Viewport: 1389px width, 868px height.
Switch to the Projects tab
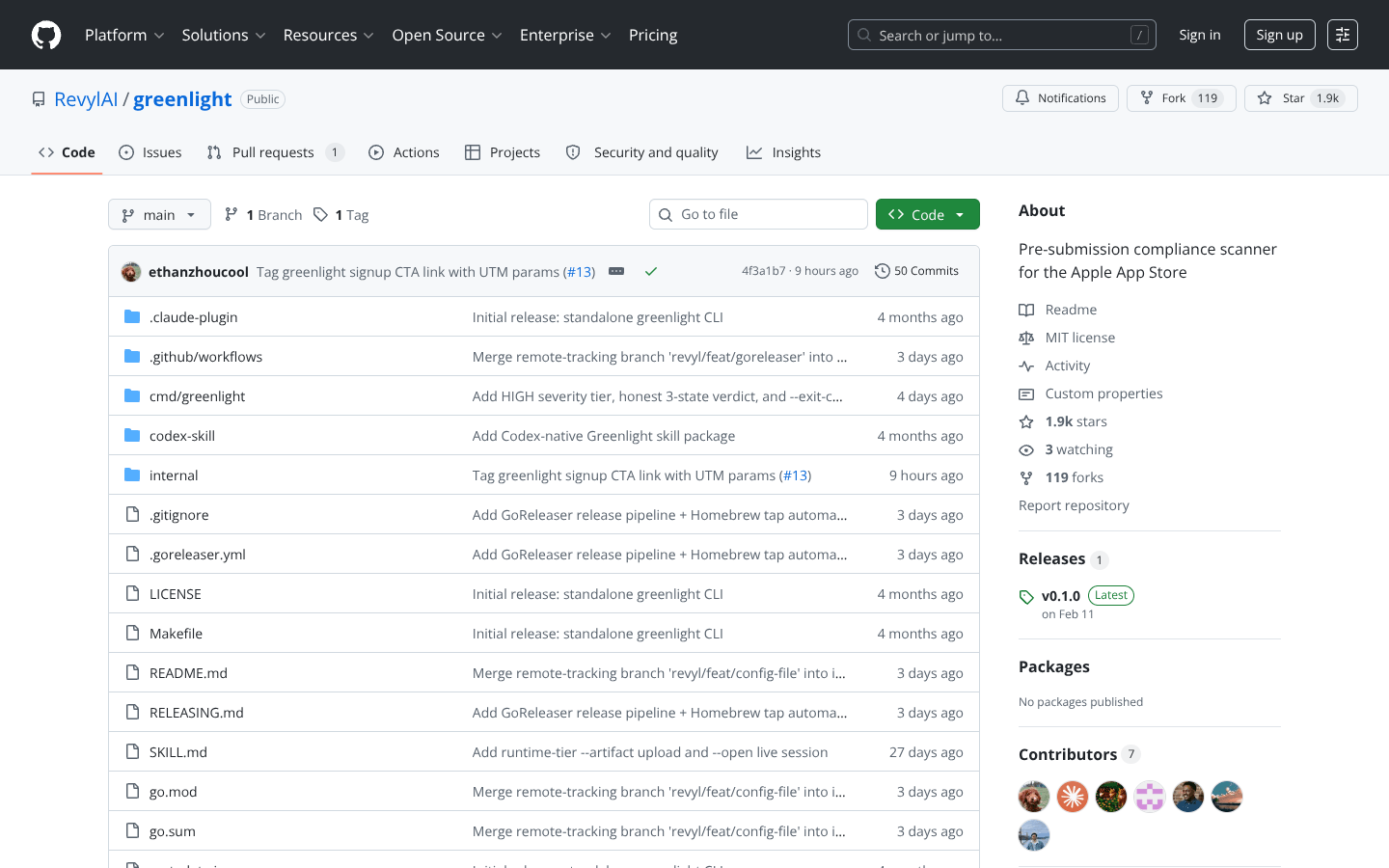point(503,152)
